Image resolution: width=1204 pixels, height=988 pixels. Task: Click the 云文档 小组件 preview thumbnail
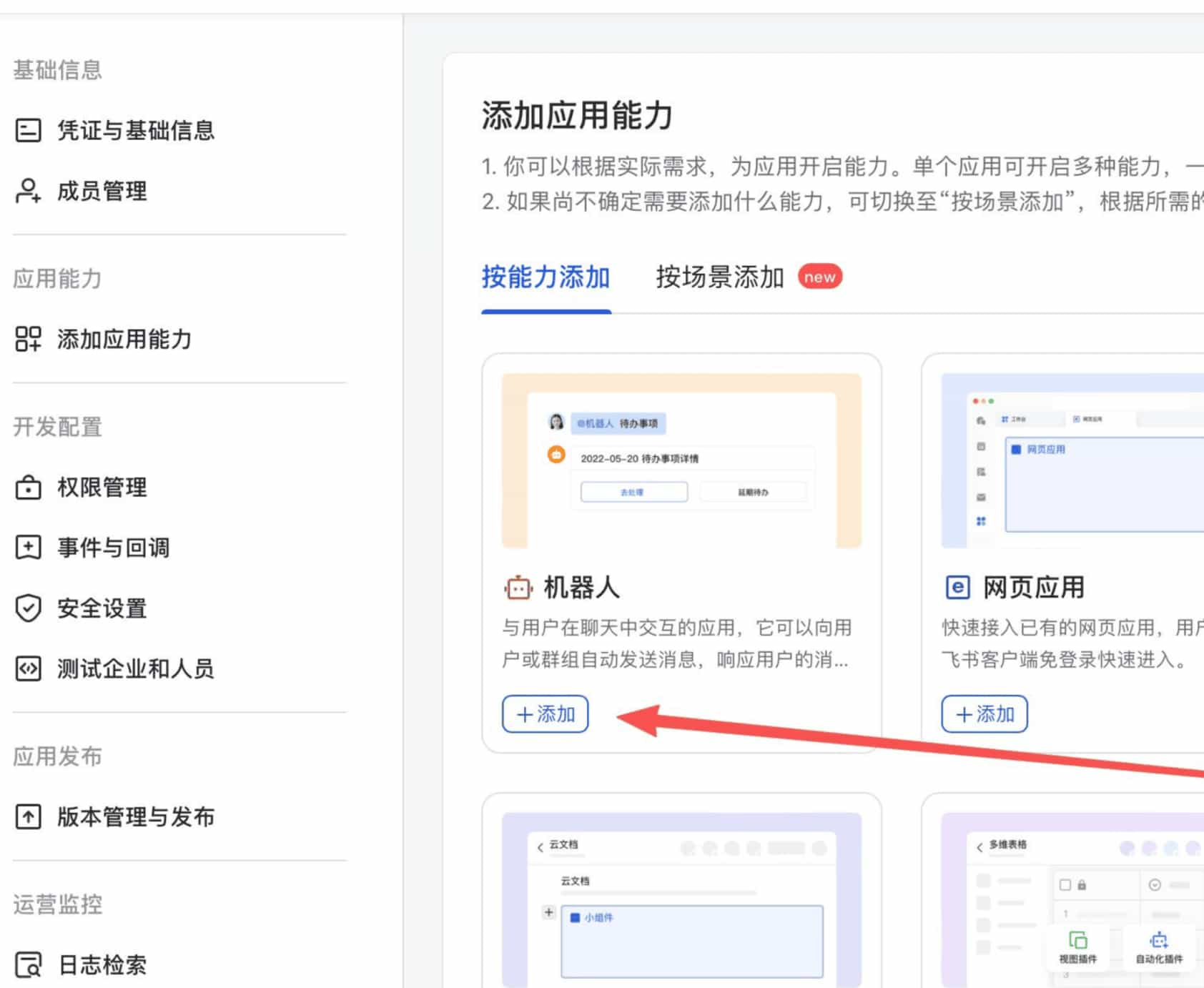(681, 899)
